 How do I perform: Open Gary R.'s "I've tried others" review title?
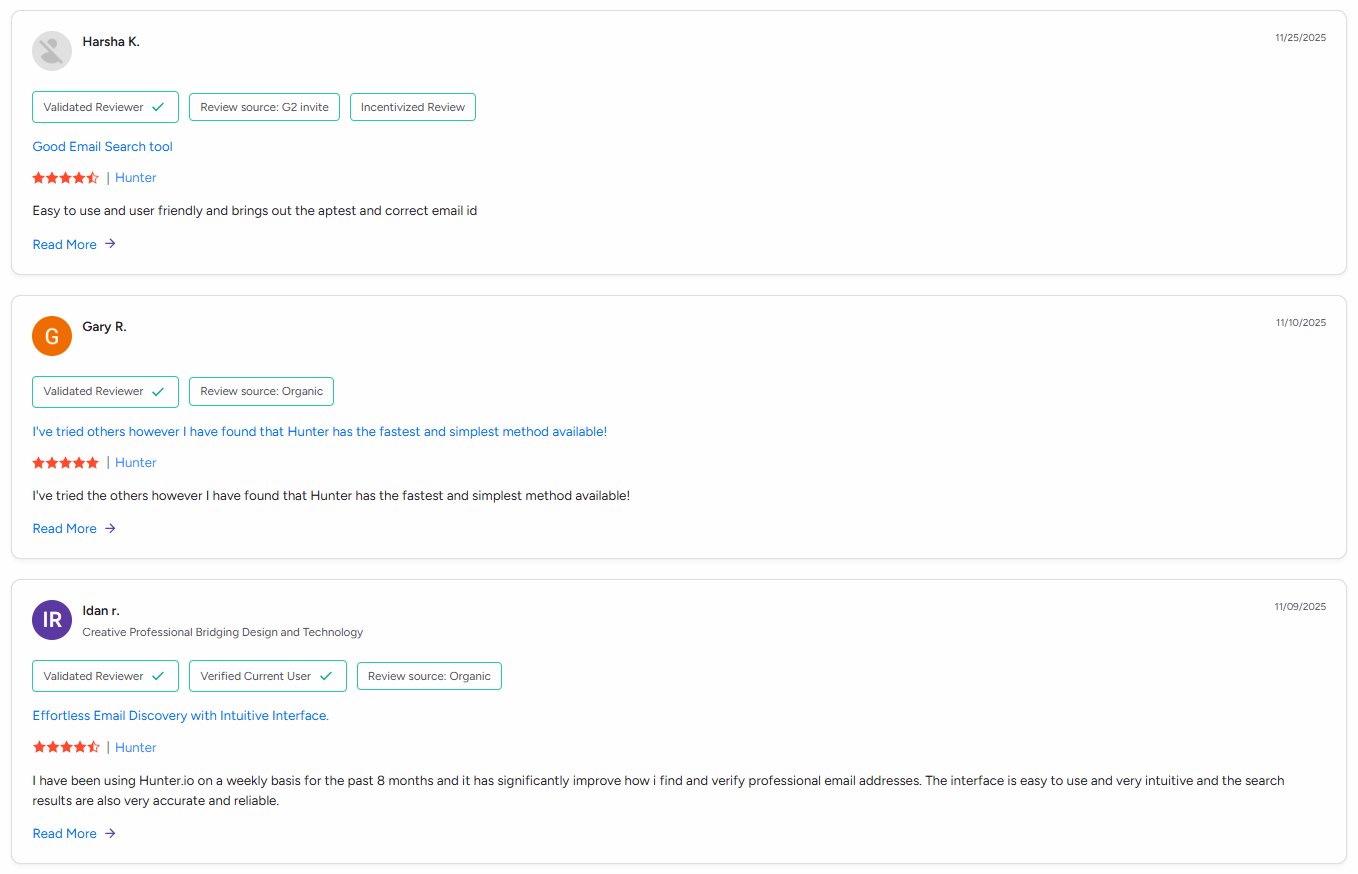coord(319,432)
